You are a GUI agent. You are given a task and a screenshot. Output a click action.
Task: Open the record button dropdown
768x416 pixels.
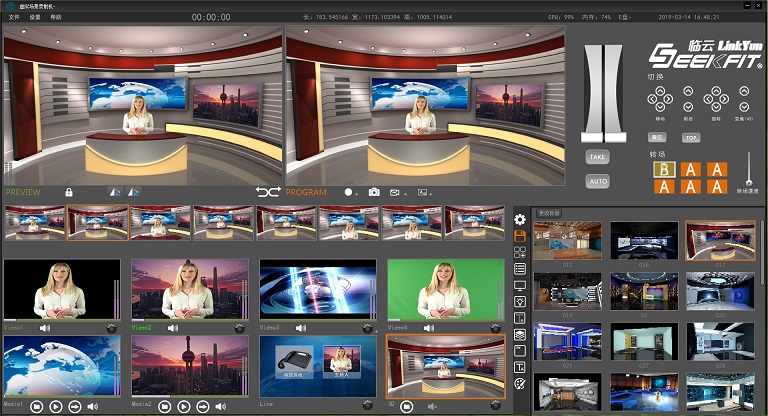pyautogui.click(x=356, y=192)
